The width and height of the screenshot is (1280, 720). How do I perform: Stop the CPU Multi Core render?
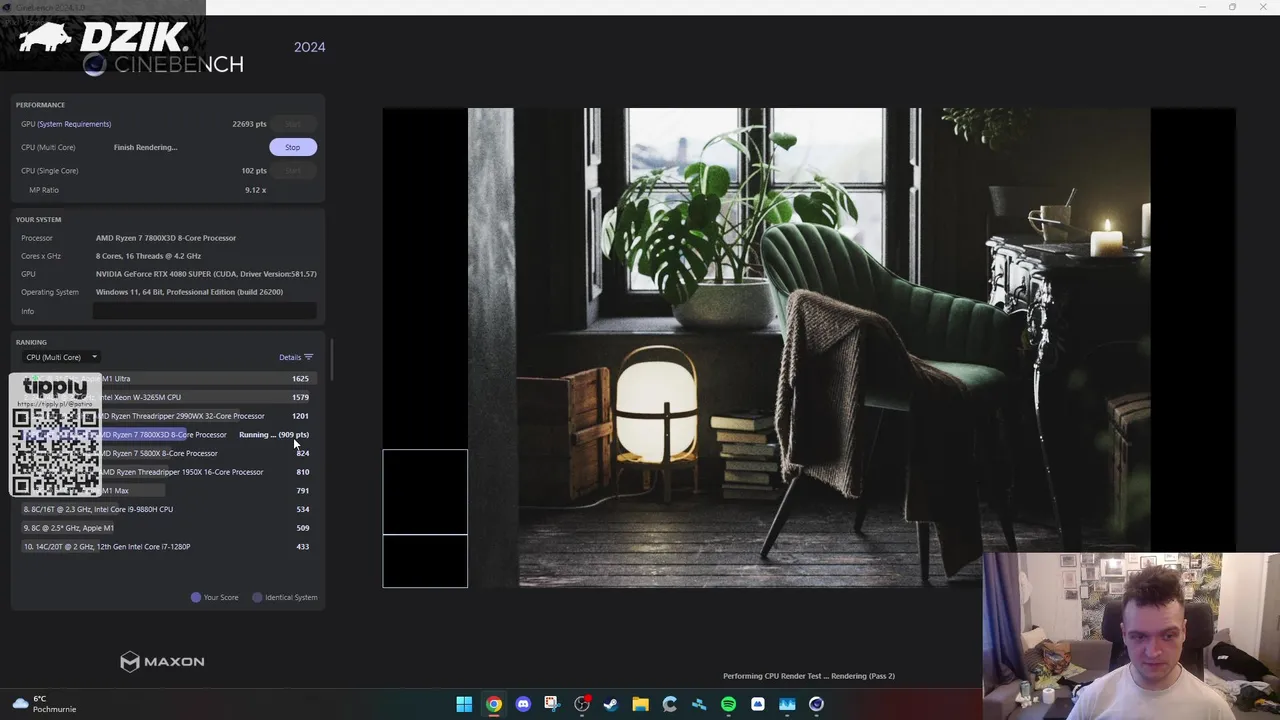(x=292, y=147)
